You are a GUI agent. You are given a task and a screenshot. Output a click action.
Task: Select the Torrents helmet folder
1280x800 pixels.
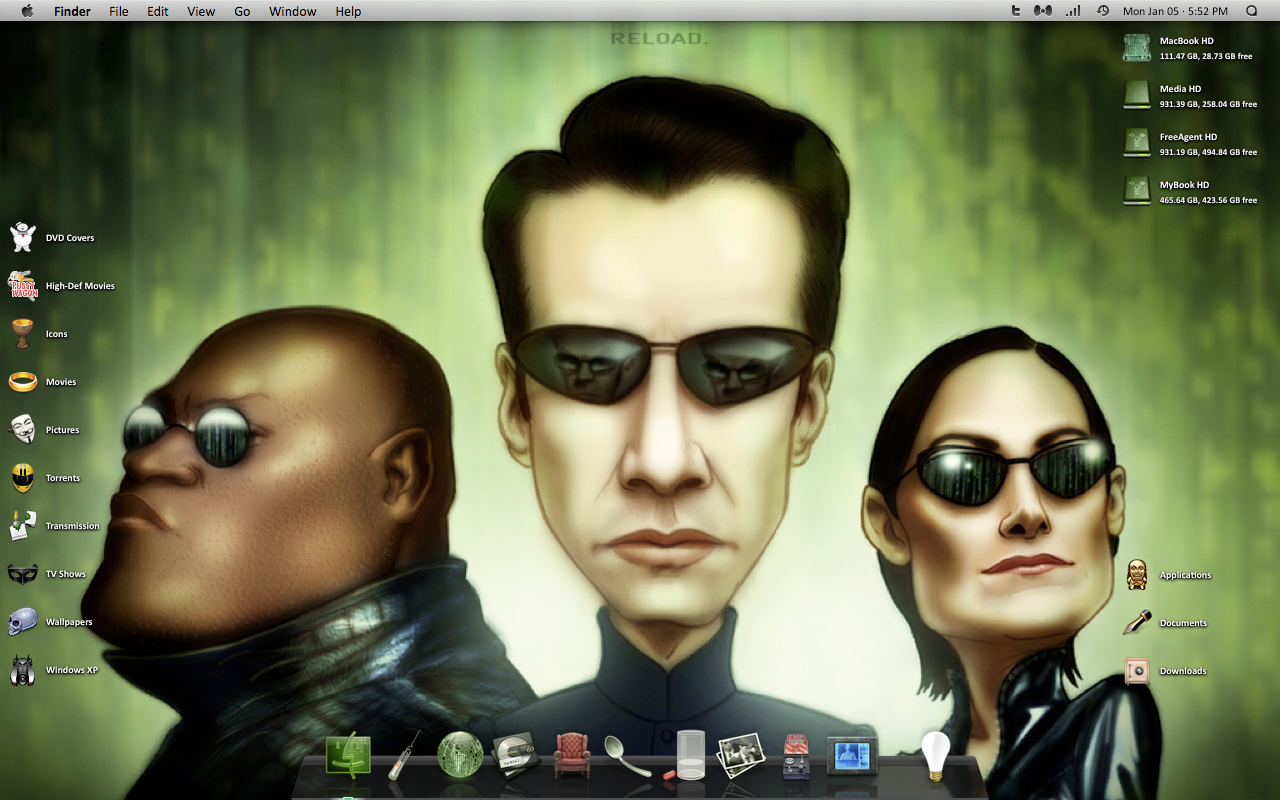23,478
